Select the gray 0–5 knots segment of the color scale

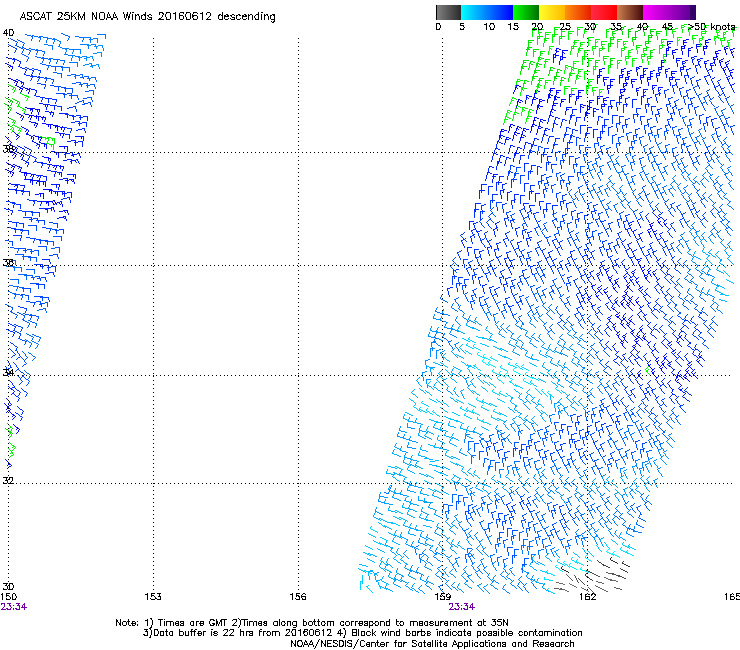tap(448, 12)
